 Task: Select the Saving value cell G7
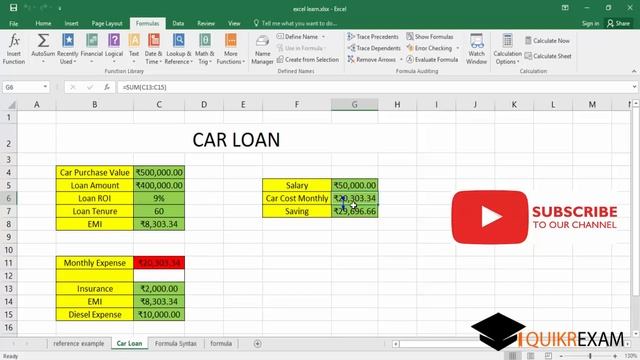pyautogui.click(x=355, y=211)
